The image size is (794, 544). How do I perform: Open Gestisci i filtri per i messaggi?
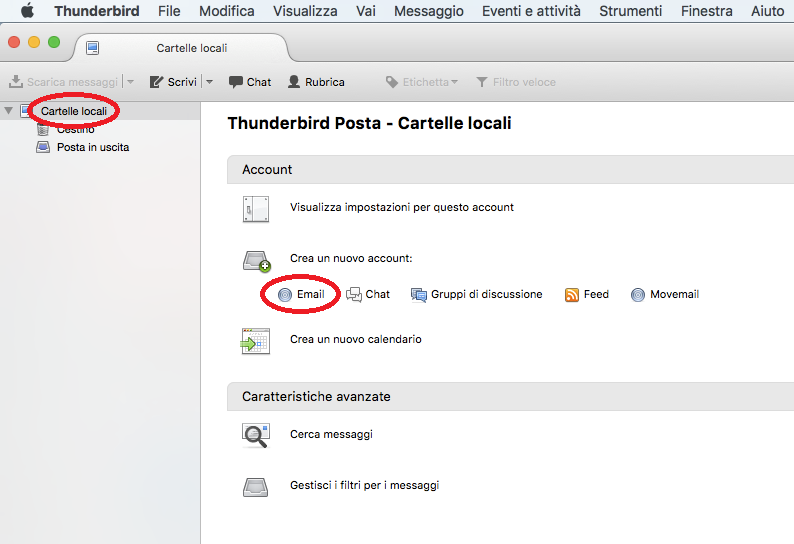[365, 485]
